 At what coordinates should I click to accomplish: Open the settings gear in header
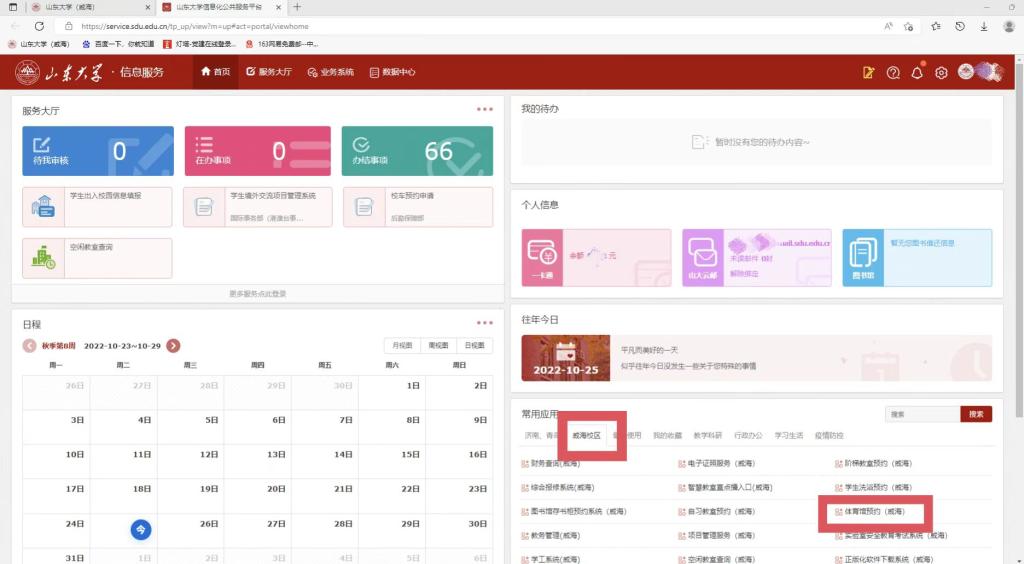coord(941,72)
